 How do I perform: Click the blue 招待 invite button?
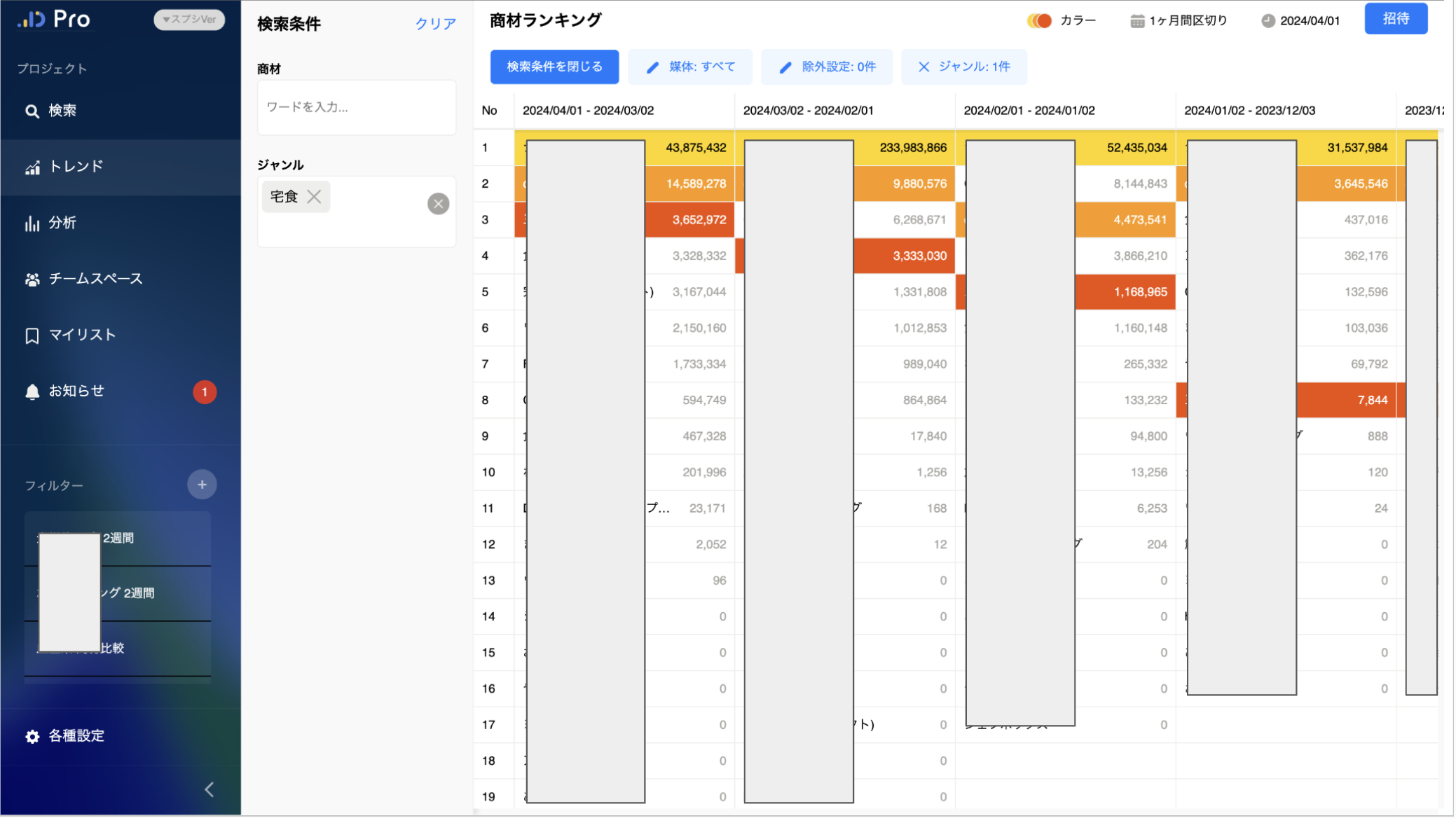(x=1397, y=19)
